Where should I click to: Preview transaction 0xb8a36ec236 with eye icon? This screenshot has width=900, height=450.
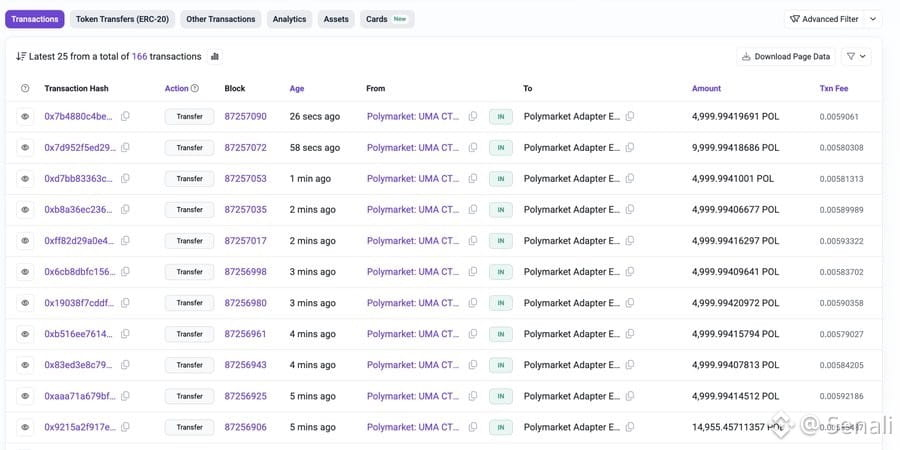(25, 210)
